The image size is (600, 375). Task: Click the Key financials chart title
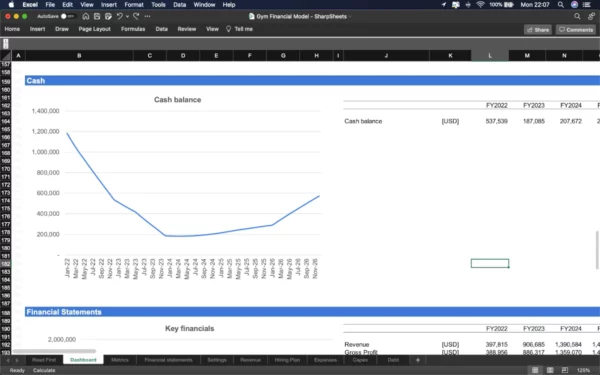[189, 328]
